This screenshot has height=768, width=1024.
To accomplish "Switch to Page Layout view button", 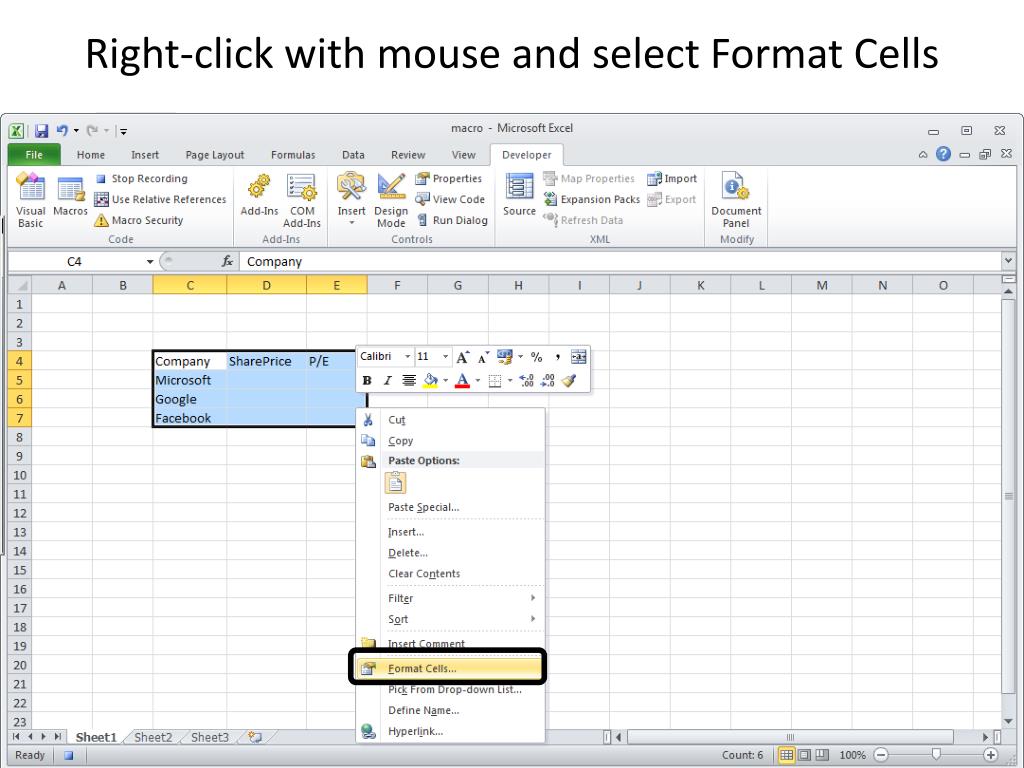I will 805,756.
